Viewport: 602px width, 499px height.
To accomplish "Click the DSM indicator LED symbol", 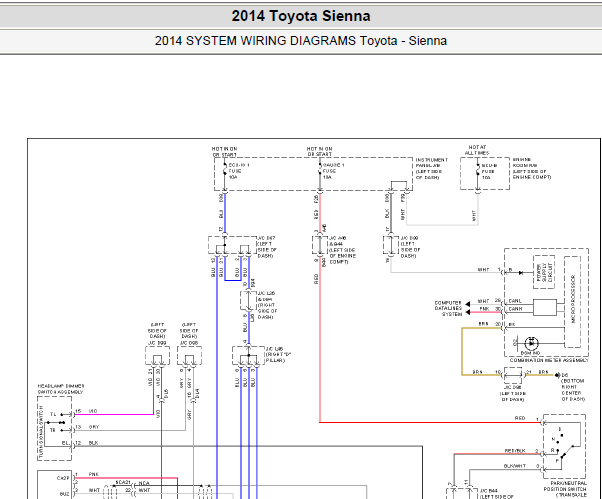I will [531, 343].
